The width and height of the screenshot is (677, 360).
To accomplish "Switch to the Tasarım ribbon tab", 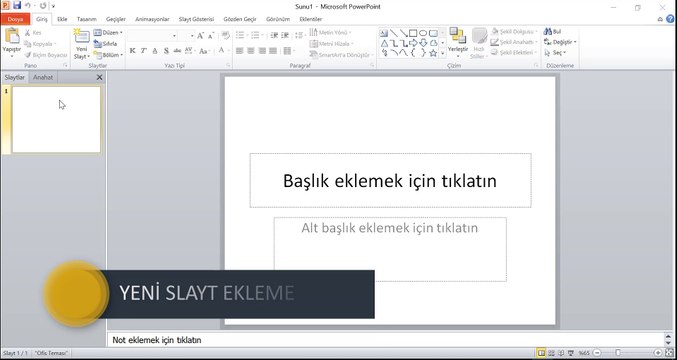I will pyautogui.click(x=87, y=19).
